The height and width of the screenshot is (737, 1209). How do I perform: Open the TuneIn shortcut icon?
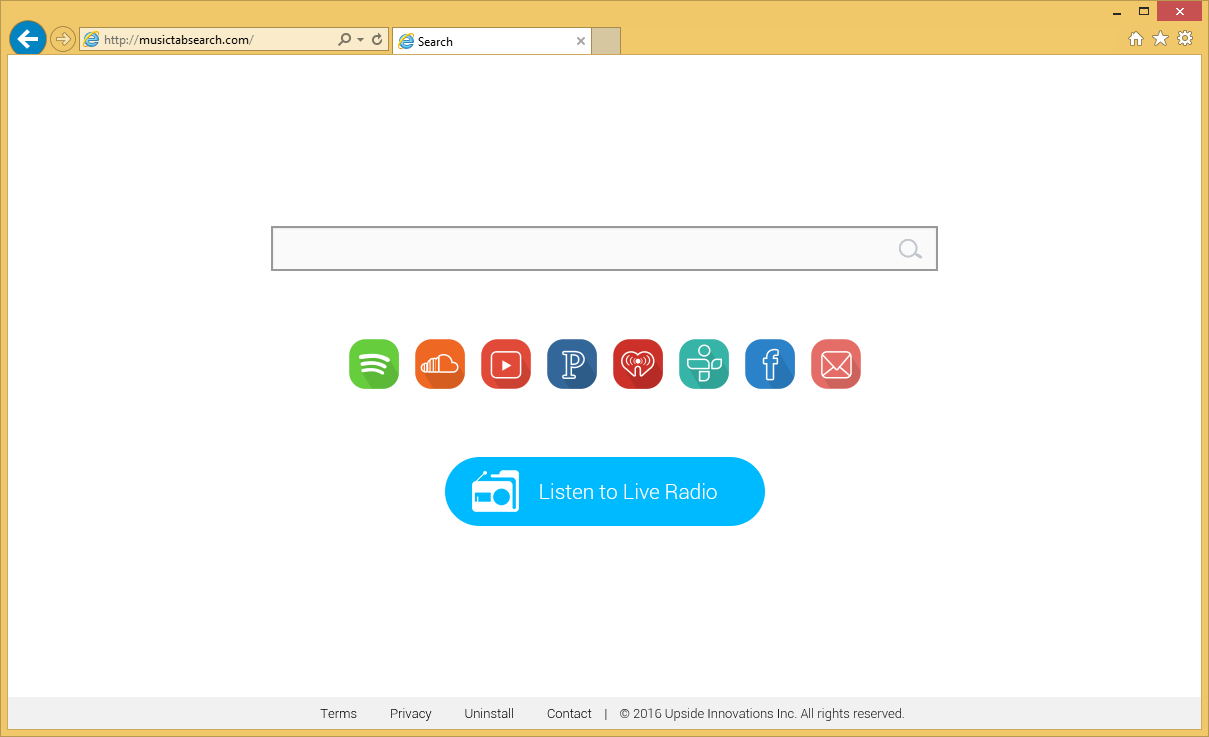[x=704, y=364]
